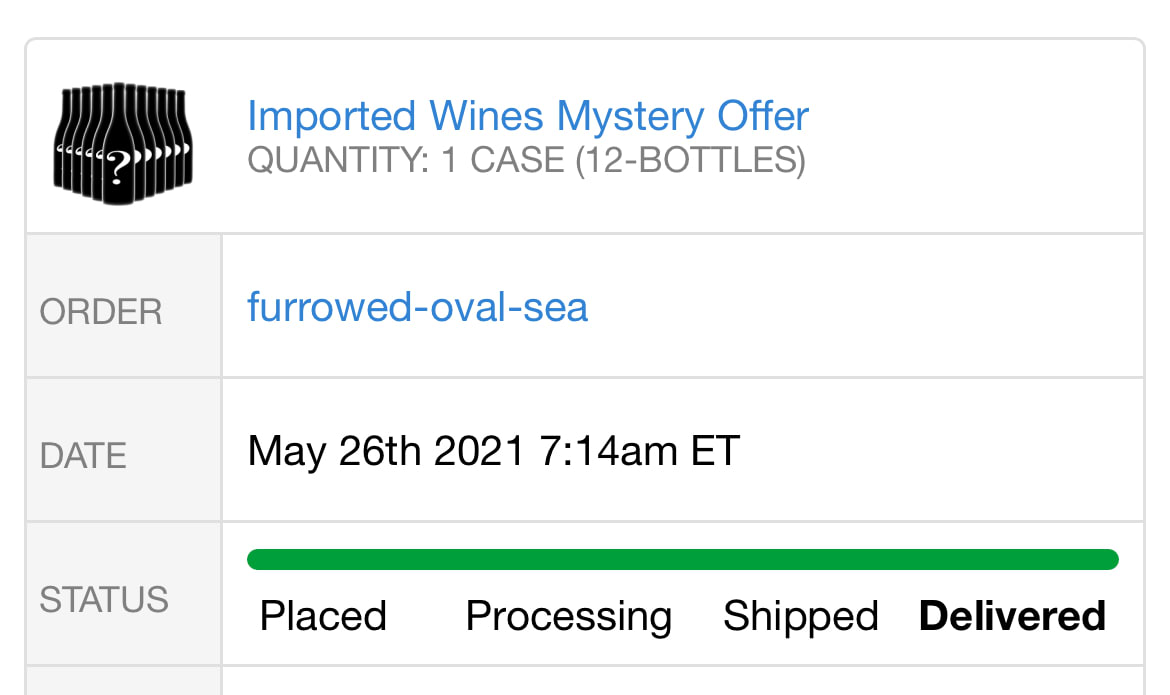
Task: Select the Processing status step
Action: click(x=568, y=616)
